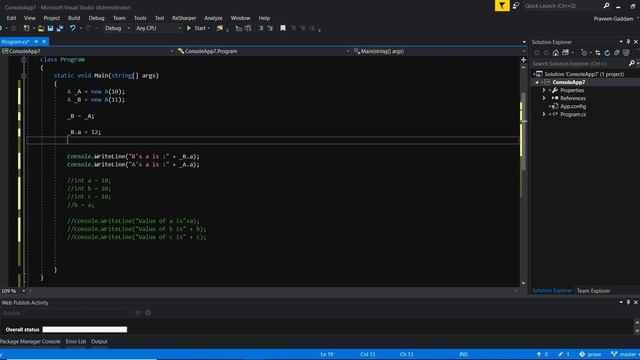Click the Quick Launch magnifier icon
This screenshot has width=640, height=360.
point(606,6)
